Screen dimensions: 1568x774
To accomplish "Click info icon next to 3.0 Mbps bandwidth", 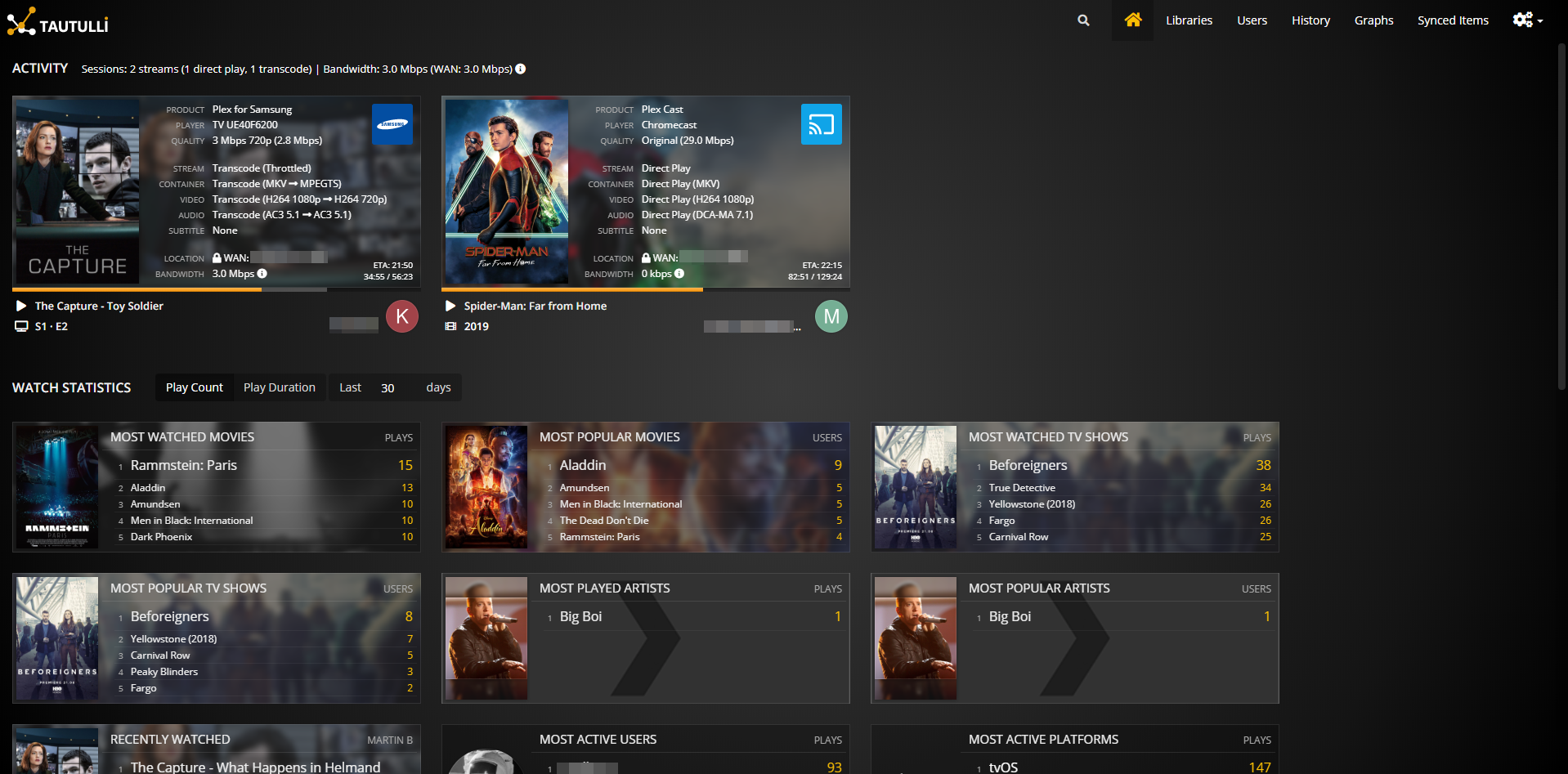I will tap(262, 274).
